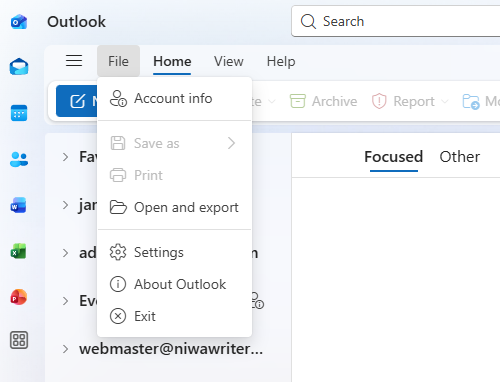Click the Report shield button
This screenshot has width=500, height=382.
point(404,101)
